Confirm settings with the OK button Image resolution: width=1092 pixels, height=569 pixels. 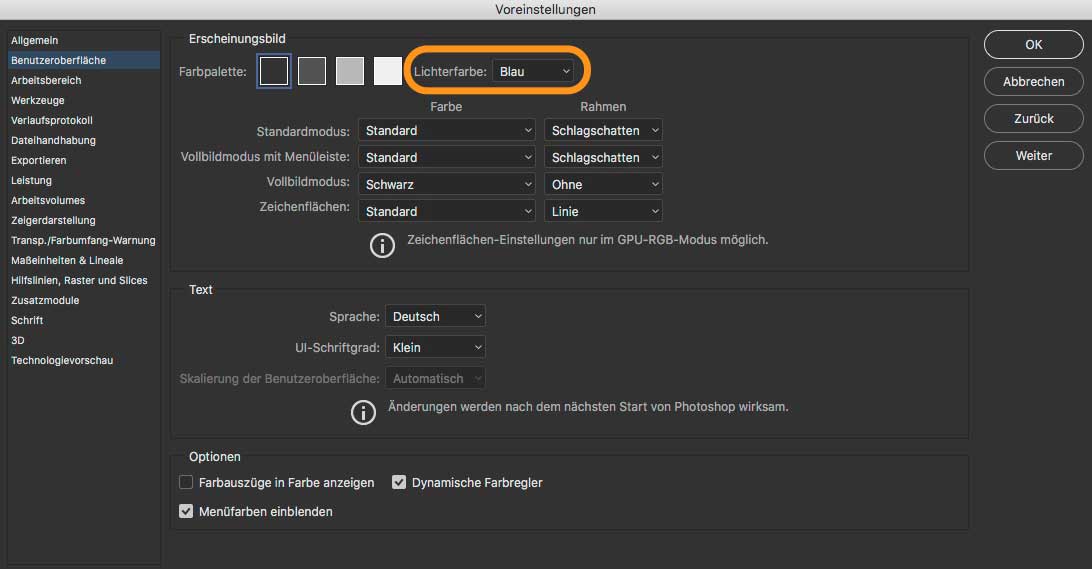click(x=1033, y=45)
